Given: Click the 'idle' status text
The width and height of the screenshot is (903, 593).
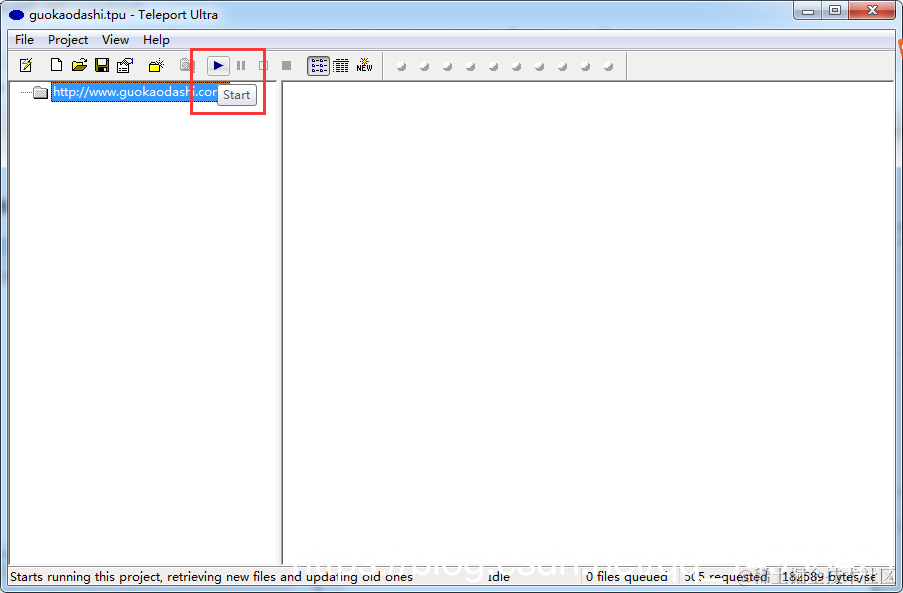Looking at the screenshot, I should coord(498,576).
